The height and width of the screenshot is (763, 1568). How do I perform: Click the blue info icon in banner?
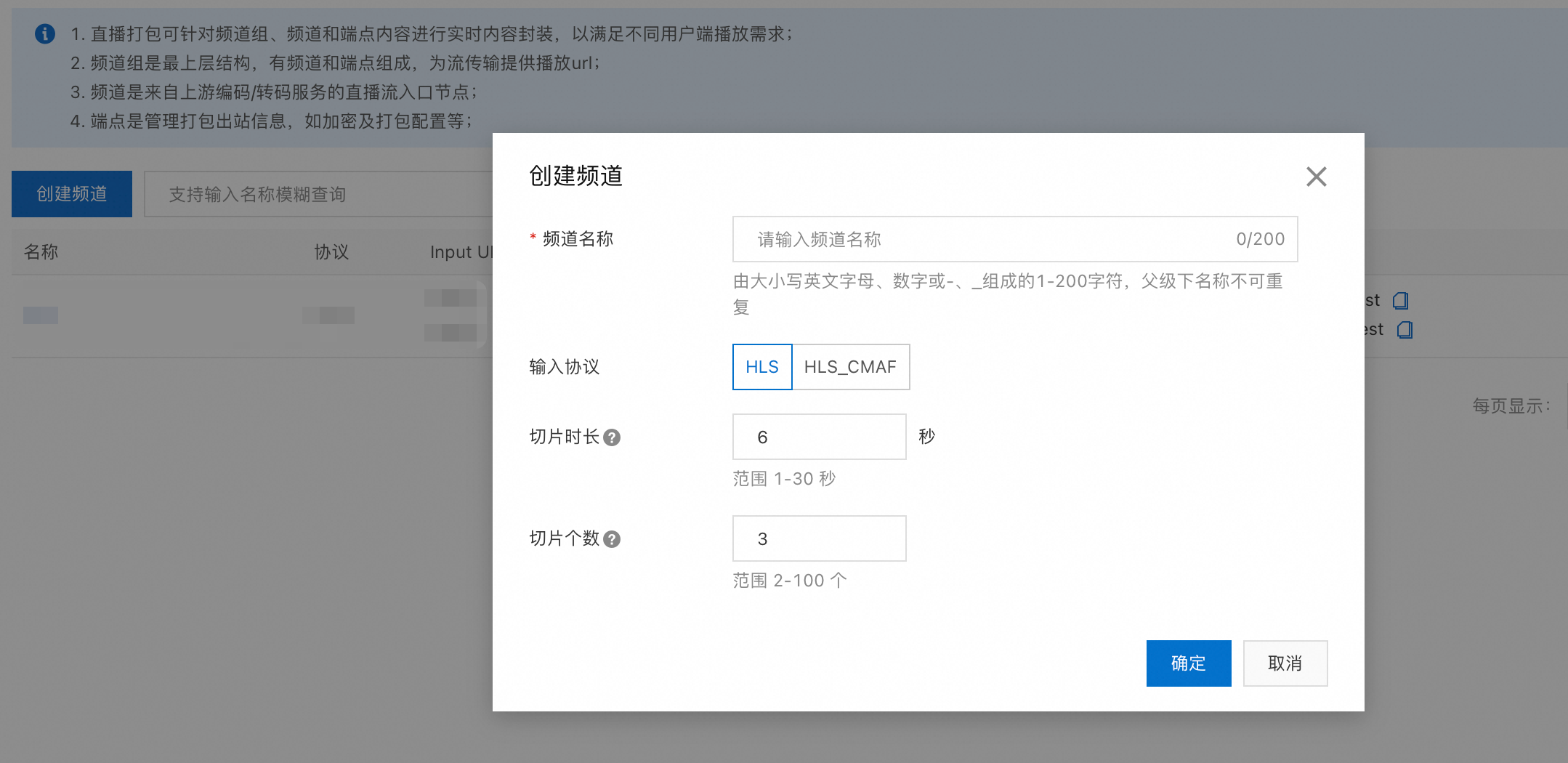pos(45,33)
